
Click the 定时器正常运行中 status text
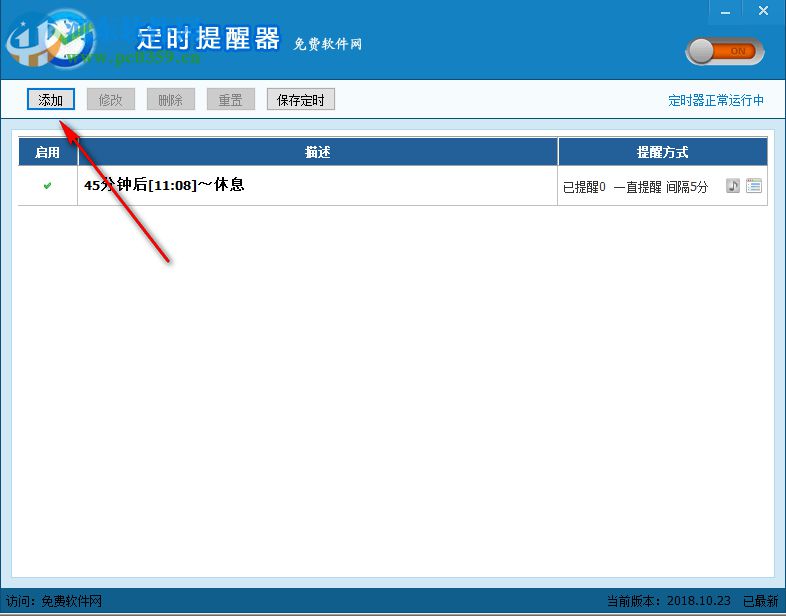(x=716, y=100)
